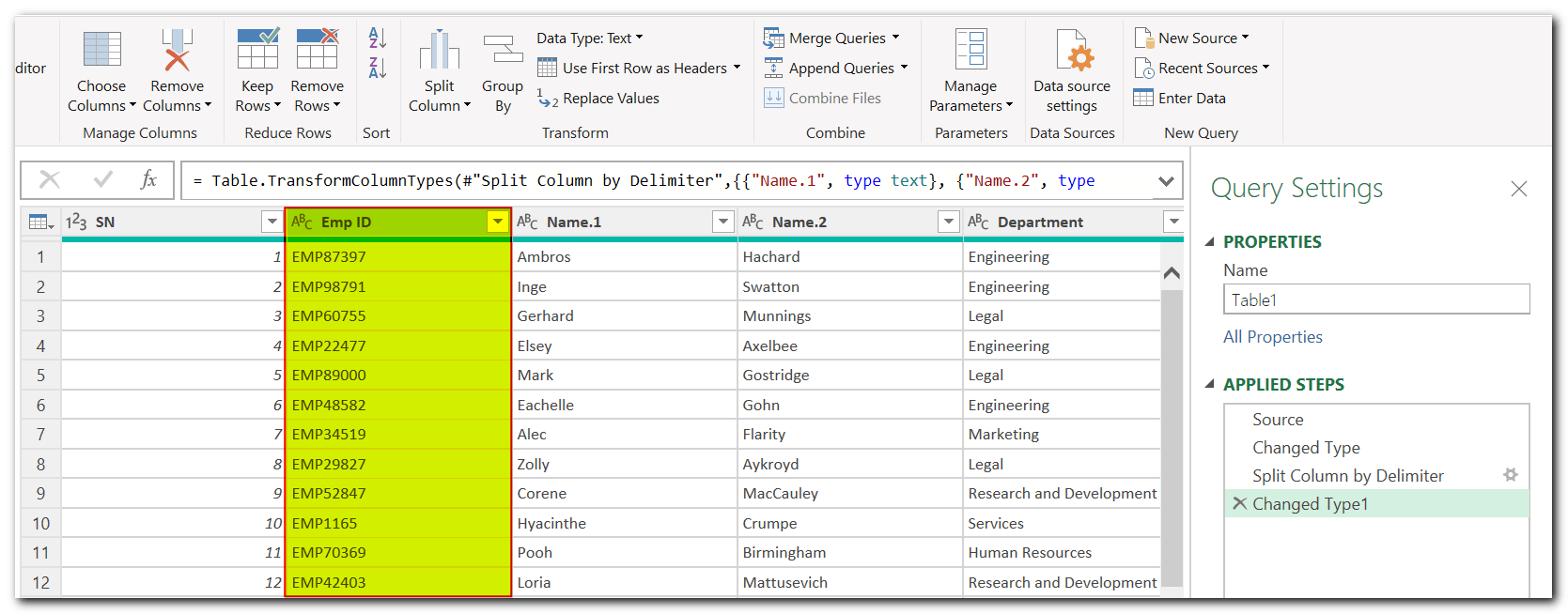Click the fx function icon
The width and height of the screenshot is (1568, 614).
[148, 179]
